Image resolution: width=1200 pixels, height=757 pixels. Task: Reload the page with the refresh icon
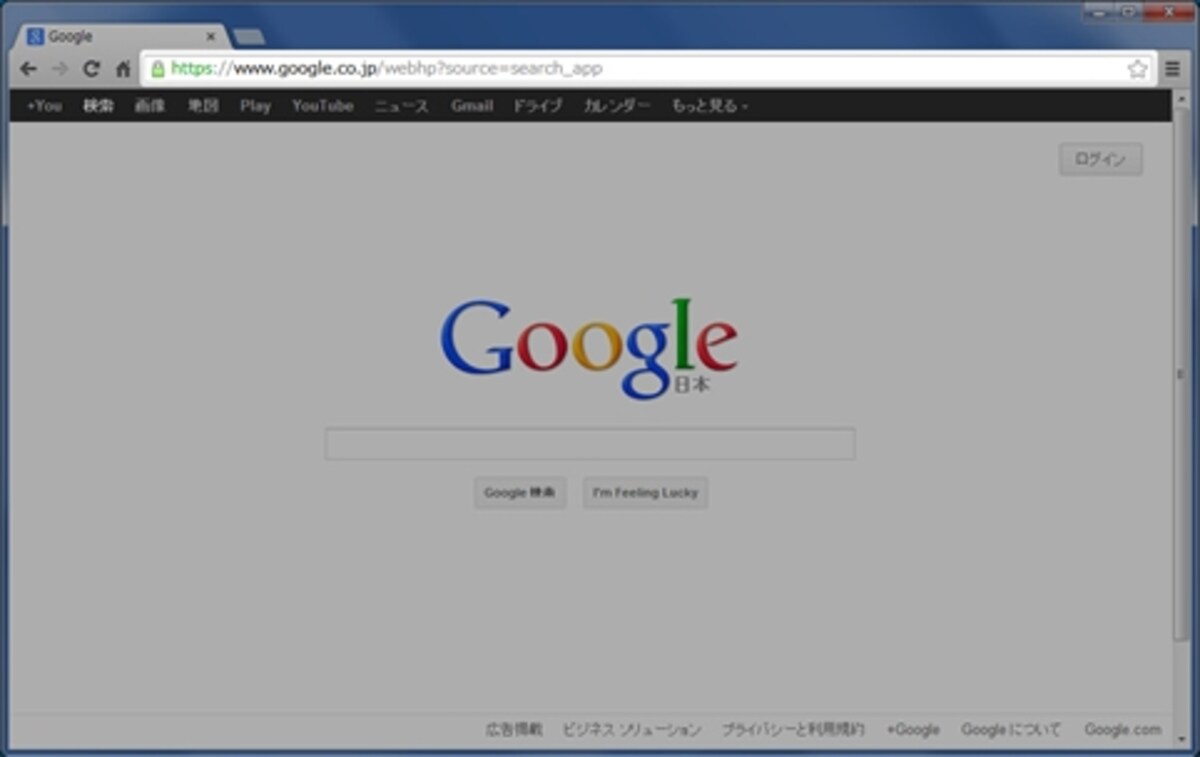(91, 69)
